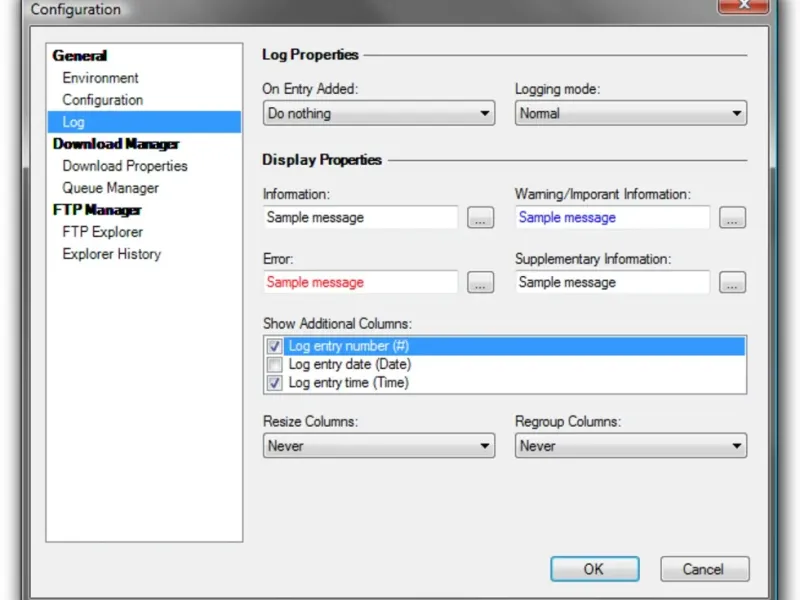
Task: Click the browse button for Supplementary Information
Action: point(733,282)
